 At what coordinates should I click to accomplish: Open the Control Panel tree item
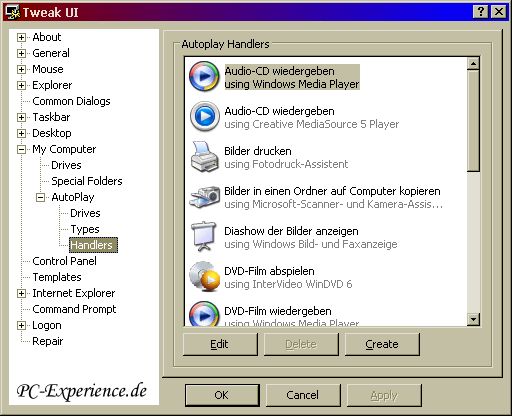pos(64,261)
